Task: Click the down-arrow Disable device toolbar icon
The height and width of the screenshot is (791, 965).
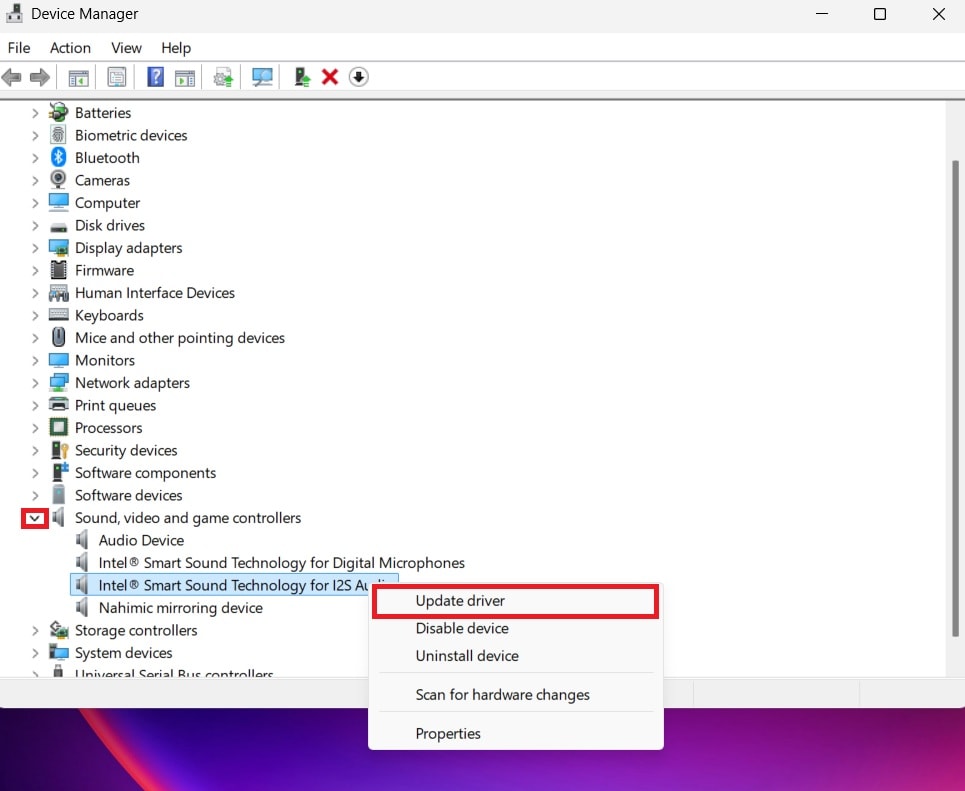Action: pyautogui.click(x=358, y=78)
